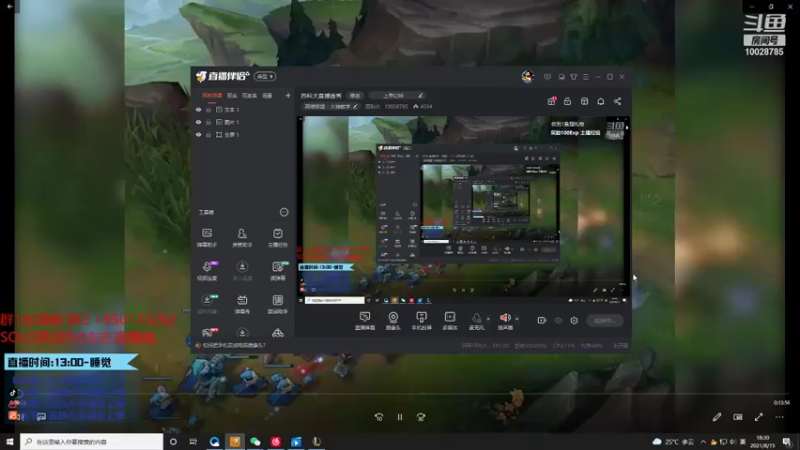Add screen capture source in bottom bar
This screenshot has height=450, width=800.
(365, 321)
